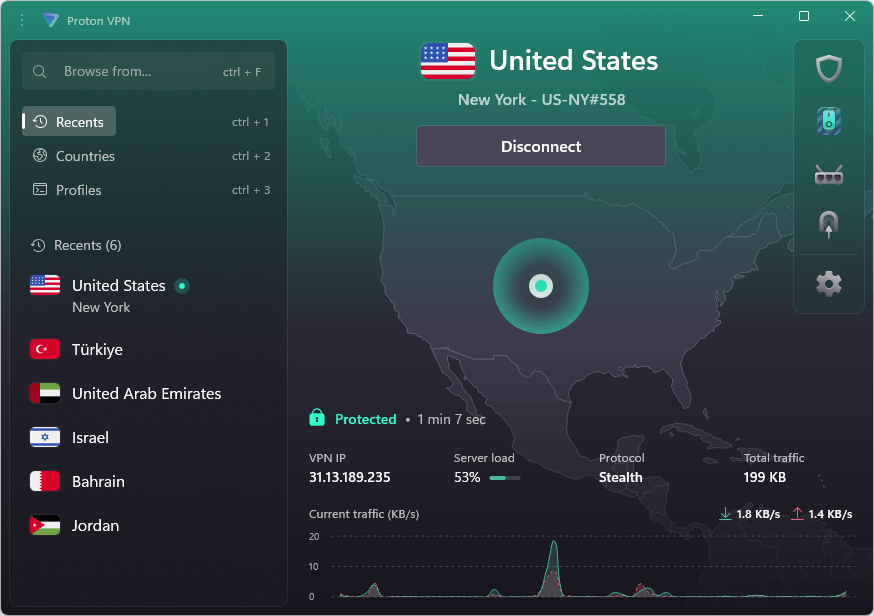Click the Current traffic (KB/s) label
874x616 pixels.
point(364,514)
